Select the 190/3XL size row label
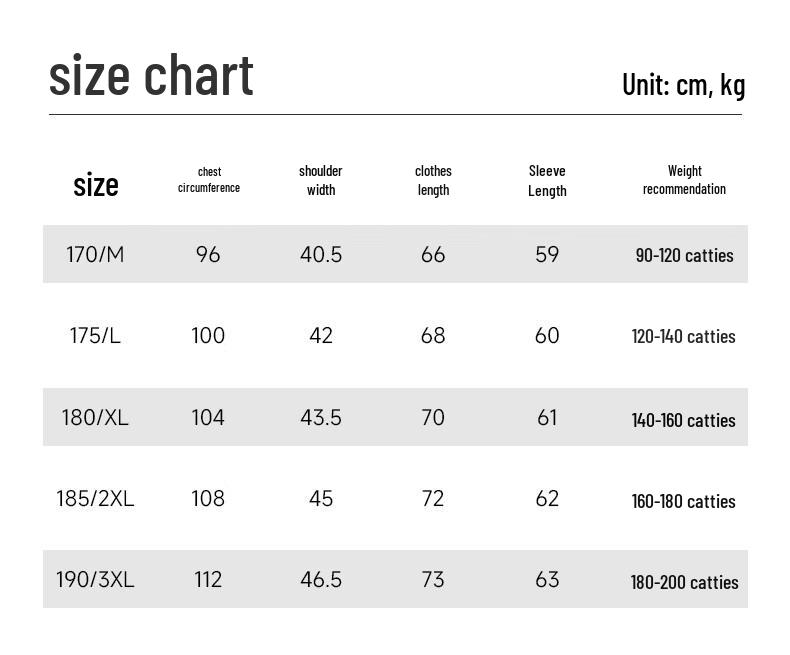 point(95,580)
